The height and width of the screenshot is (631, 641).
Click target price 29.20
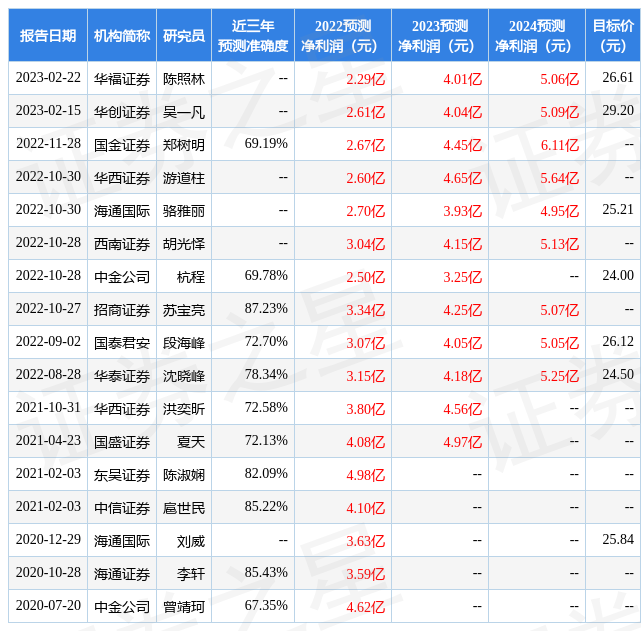(x=618, y=111)
